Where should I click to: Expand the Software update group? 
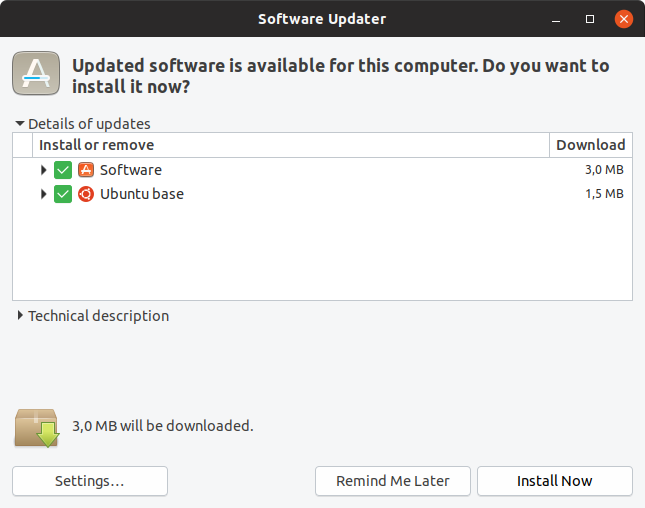(x=44, y=170)
